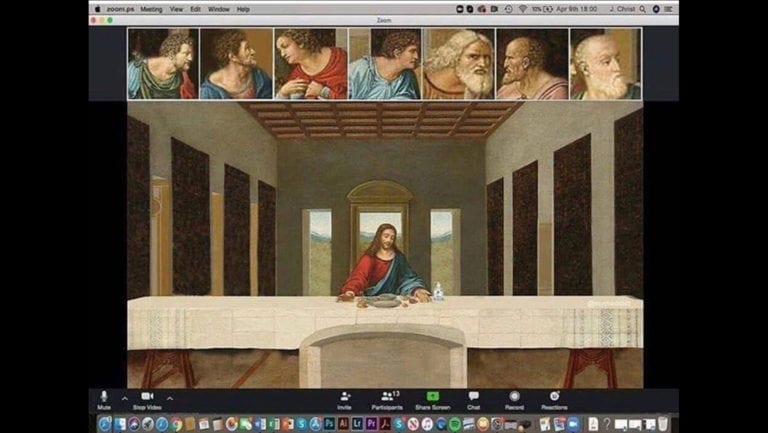The image size is (768, 433).
Task: Open Microsoft Word in the Dock
Action: (x=261, y=424)
